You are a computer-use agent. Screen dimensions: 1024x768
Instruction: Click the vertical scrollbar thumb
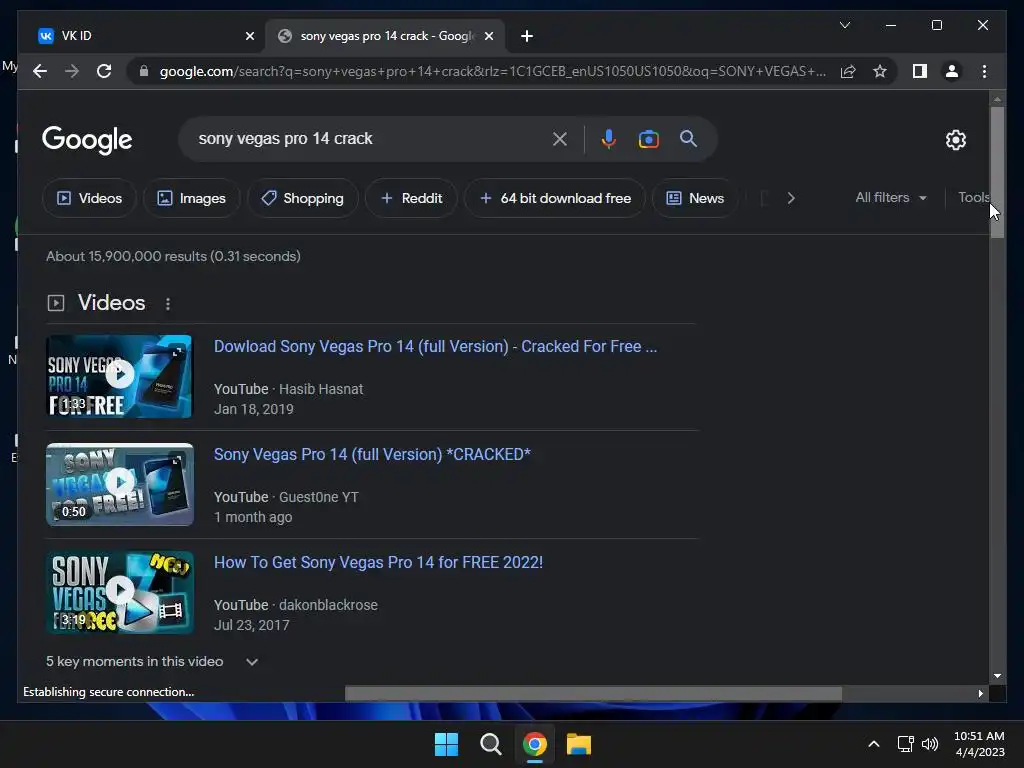[x=997, y=172]
